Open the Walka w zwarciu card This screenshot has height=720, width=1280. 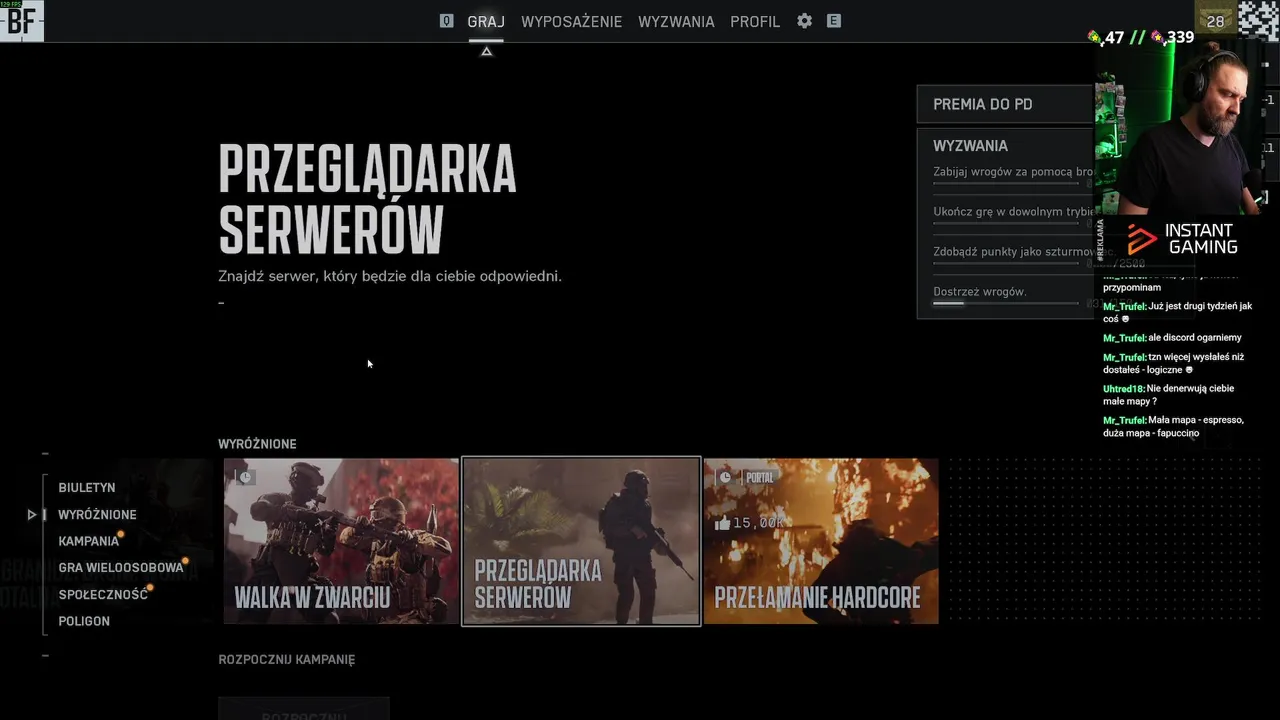coord(341,541)
